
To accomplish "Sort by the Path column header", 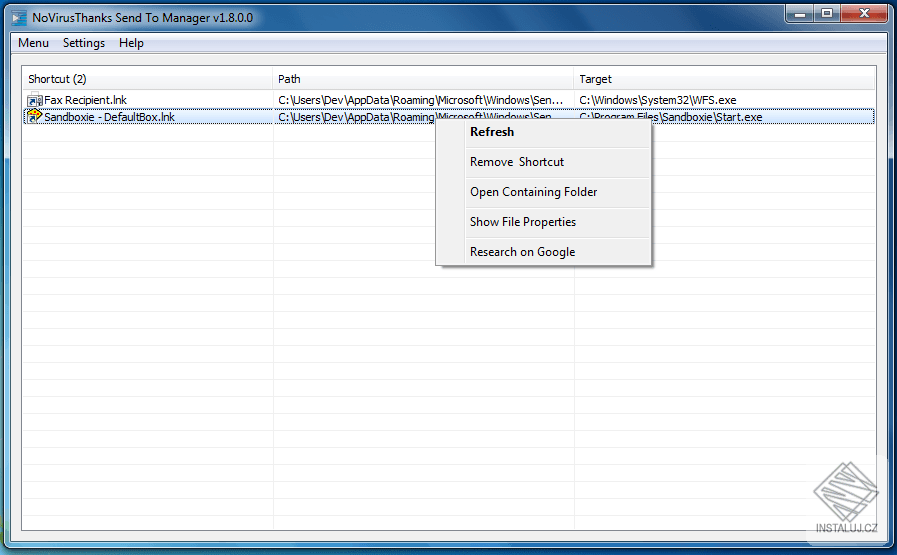I will point(423,79).
